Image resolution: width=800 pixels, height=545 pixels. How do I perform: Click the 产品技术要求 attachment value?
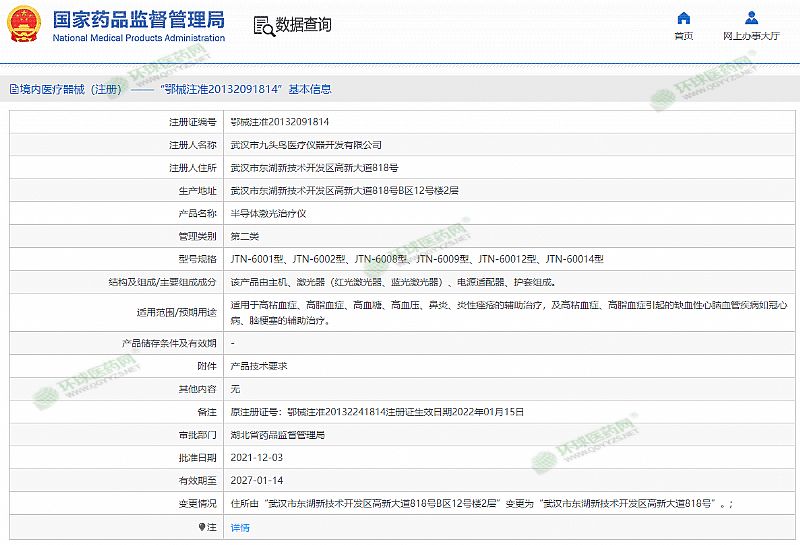[x=259, y=366]
